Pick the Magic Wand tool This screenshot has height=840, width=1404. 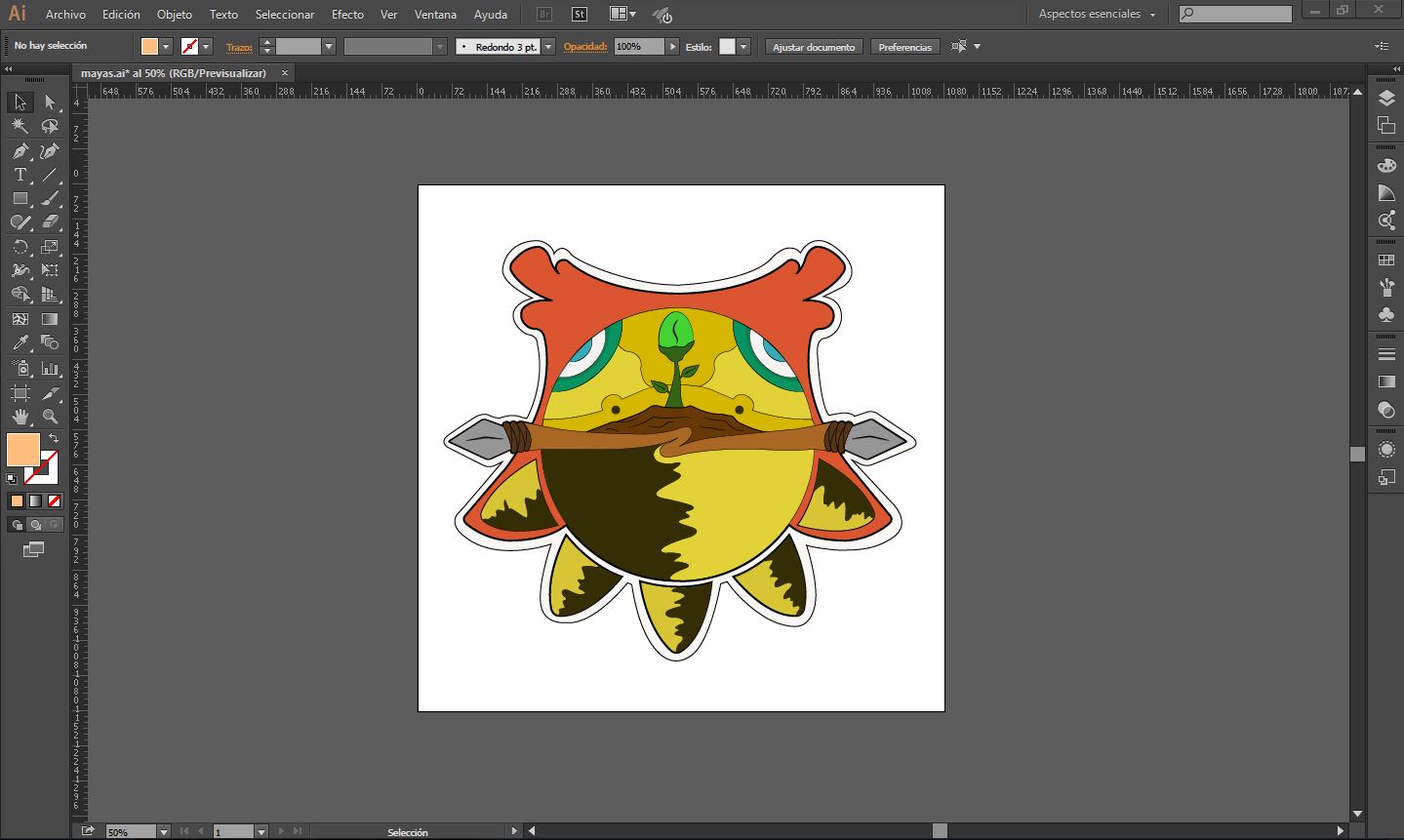pyautogui.click(x=20, y=126)
